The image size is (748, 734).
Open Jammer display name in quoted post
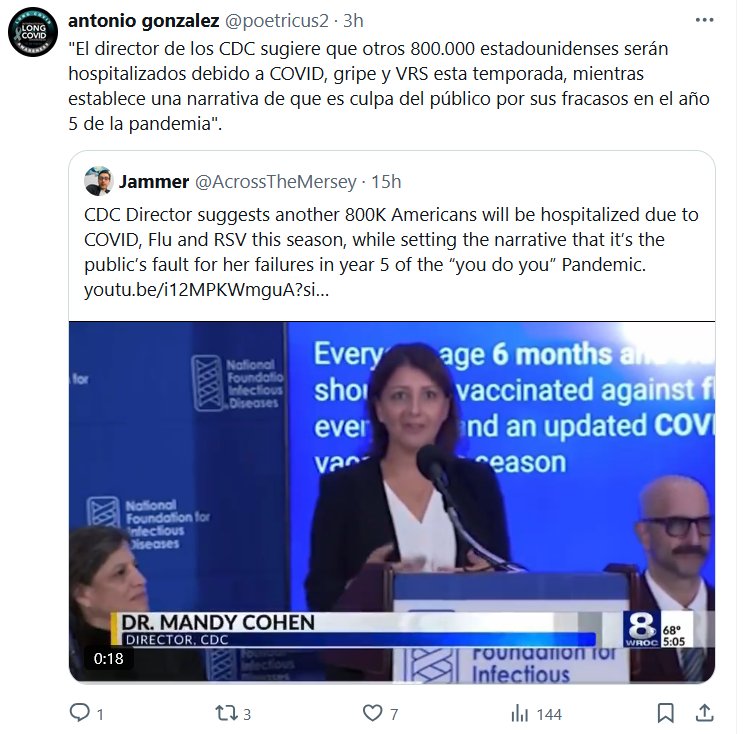(x=154, y=182)
